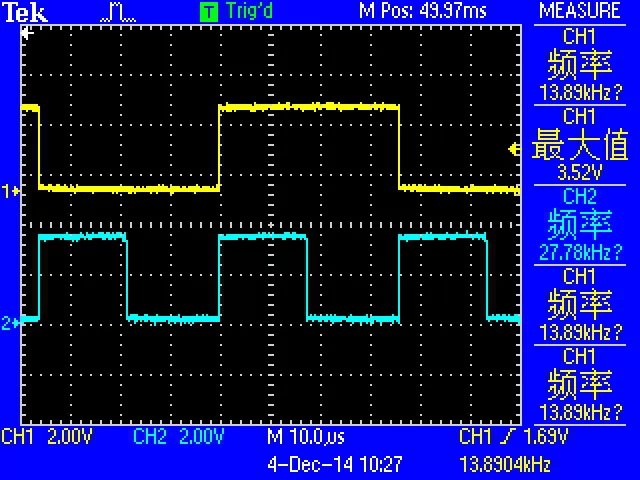Click the green T trigger status icon

click(x=208, y=12)
